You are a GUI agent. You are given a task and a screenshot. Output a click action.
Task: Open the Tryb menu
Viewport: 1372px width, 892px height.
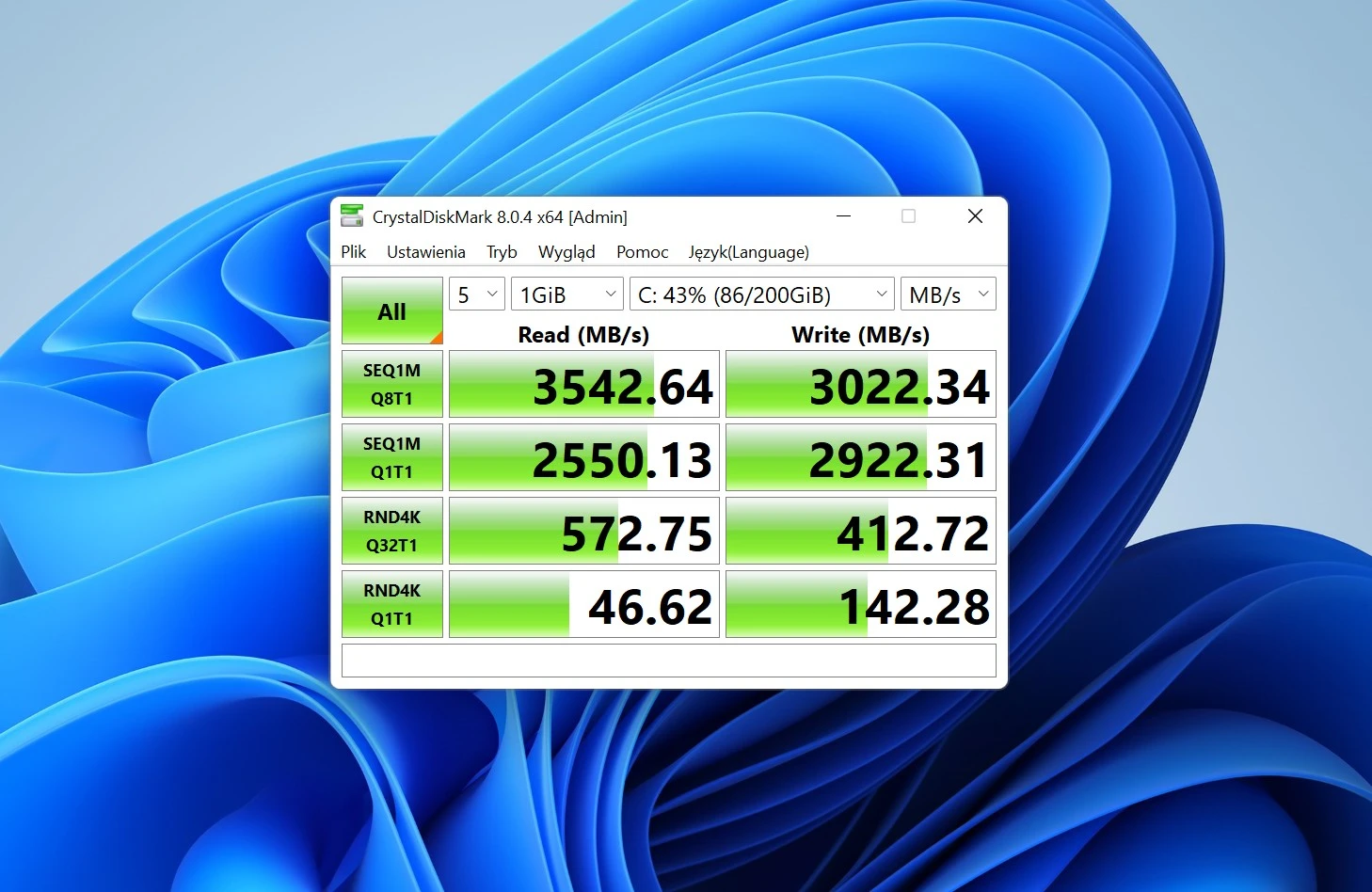502,252
